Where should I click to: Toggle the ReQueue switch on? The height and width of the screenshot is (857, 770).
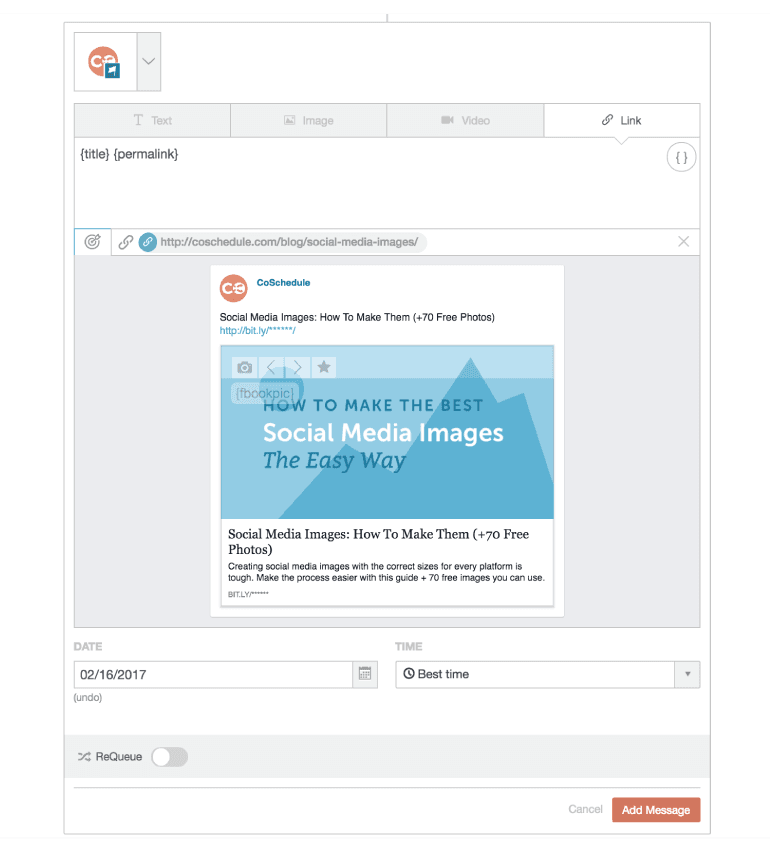pyautogui.click(x=169, y=757)
